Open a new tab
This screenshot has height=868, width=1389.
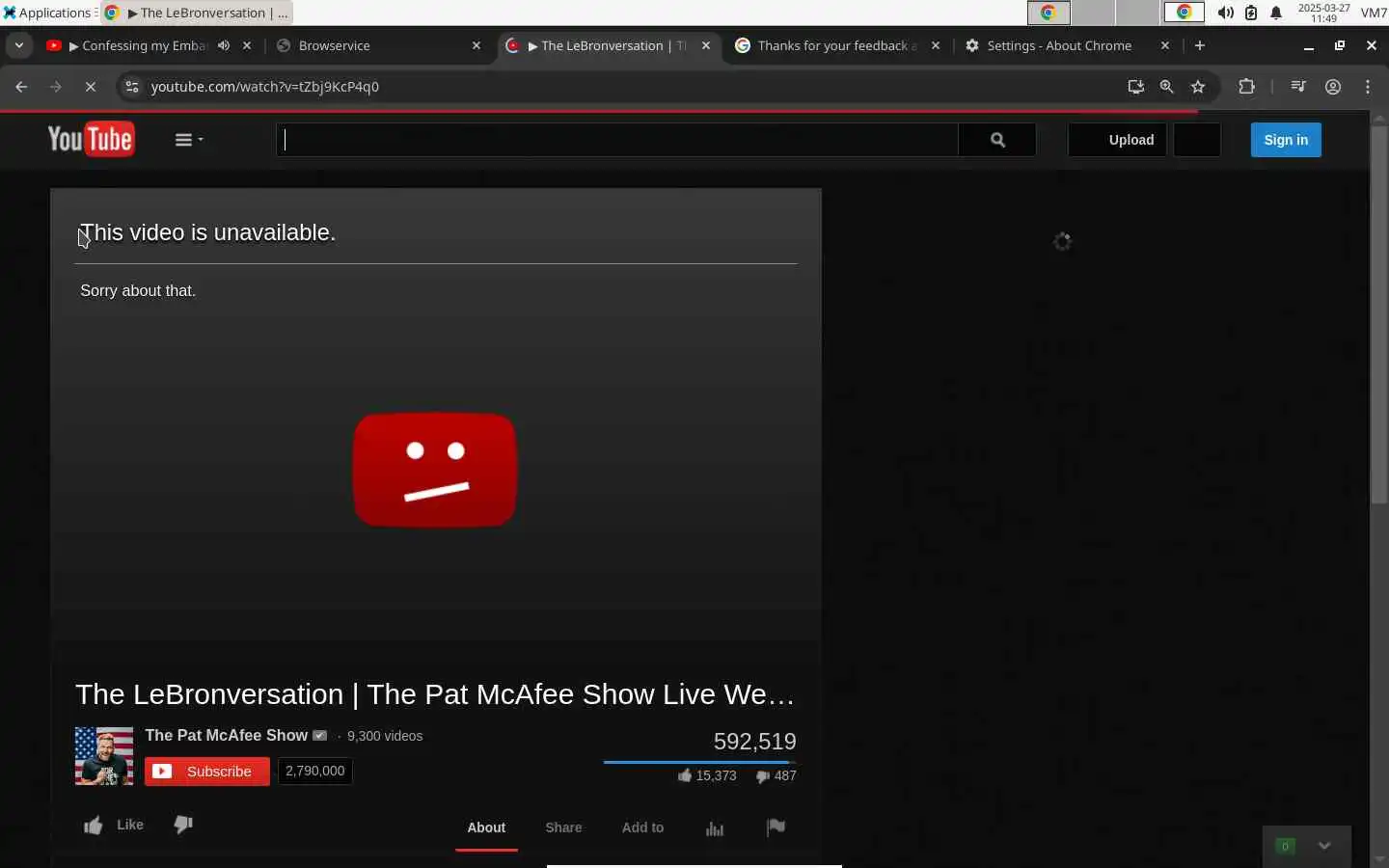tap(1200, 45)
